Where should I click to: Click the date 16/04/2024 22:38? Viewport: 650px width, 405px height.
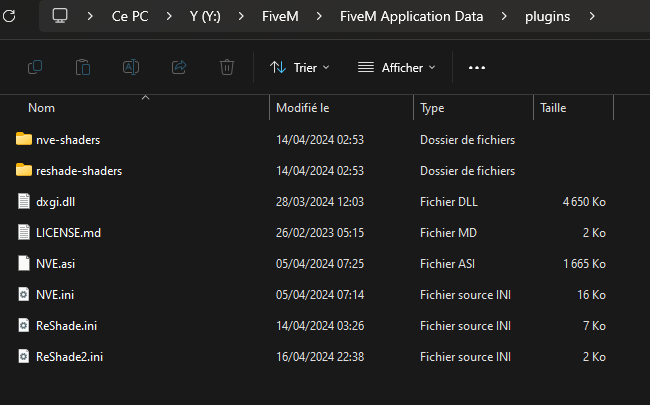tap(320, 357)
